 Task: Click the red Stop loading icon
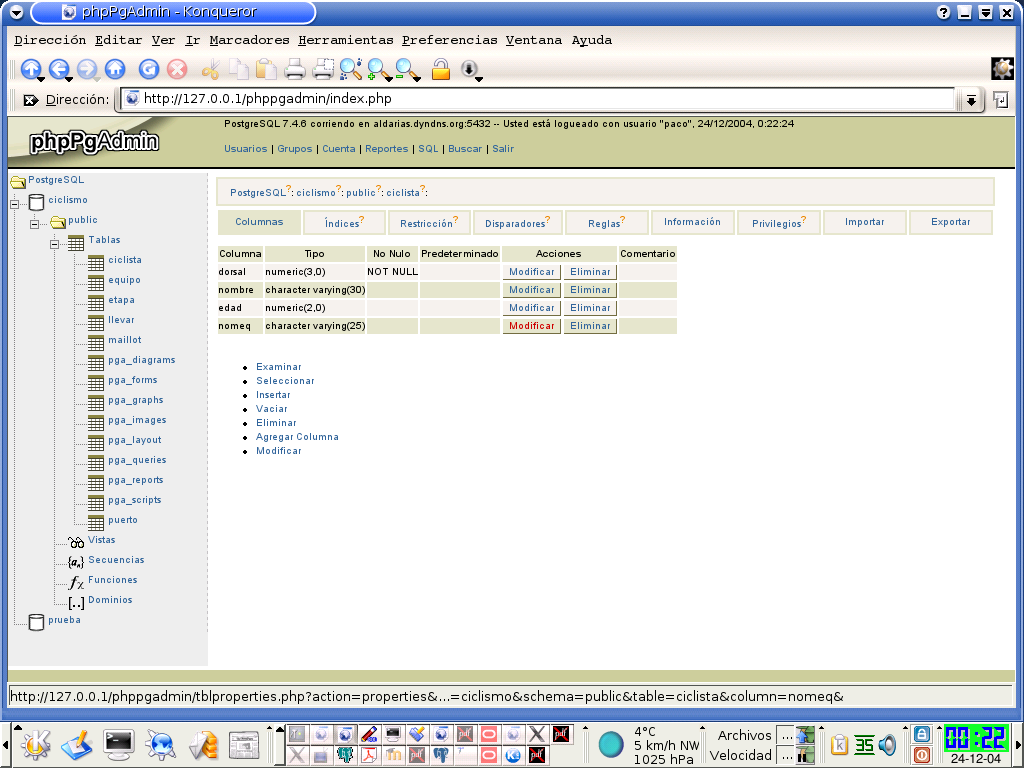(x=177, y=69)
